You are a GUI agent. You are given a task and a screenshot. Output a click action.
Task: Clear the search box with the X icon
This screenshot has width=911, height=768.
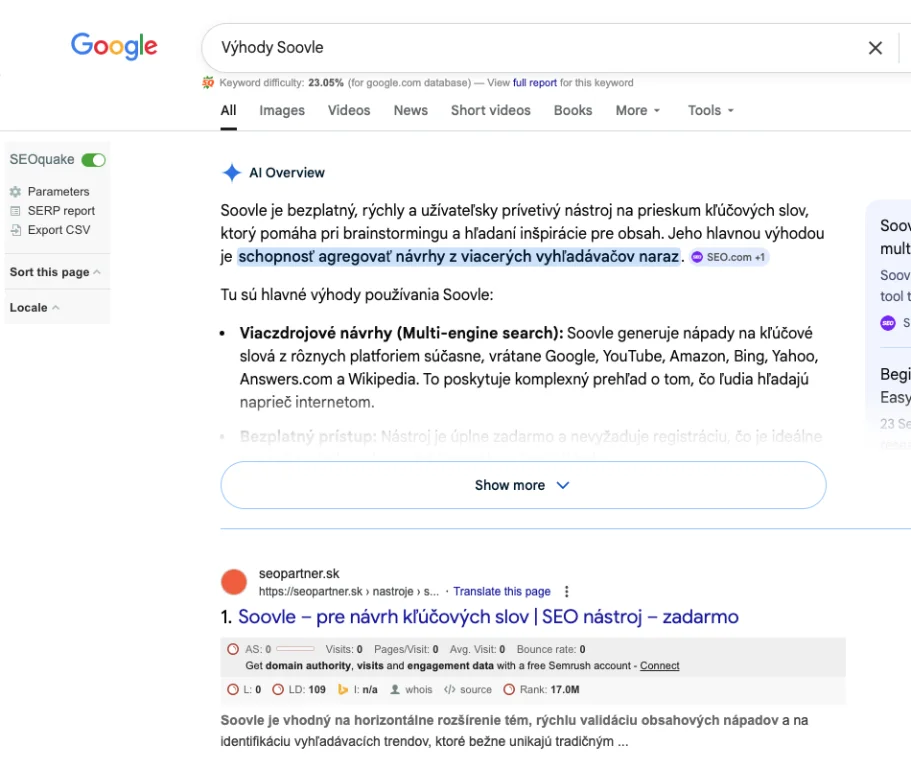[x=875, y=48]
